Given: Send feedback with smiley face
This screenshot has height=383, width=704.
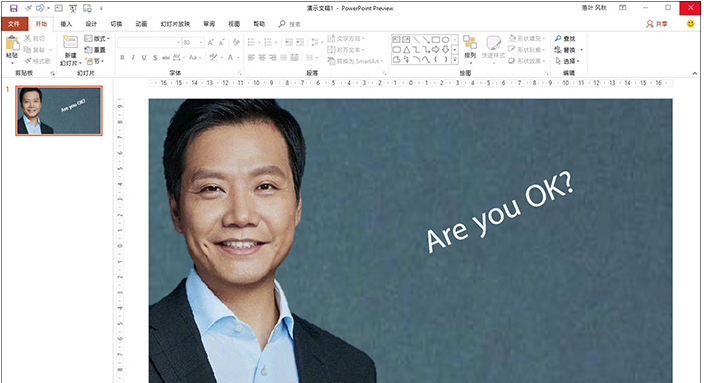Looking at the screenshot, I should point(691,23).
